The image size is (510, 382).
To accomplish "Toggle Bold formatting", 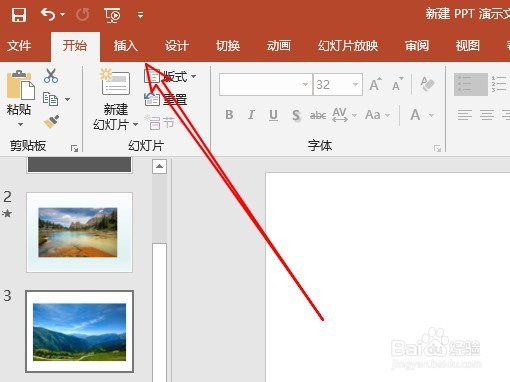I will (x=229, y=115).
